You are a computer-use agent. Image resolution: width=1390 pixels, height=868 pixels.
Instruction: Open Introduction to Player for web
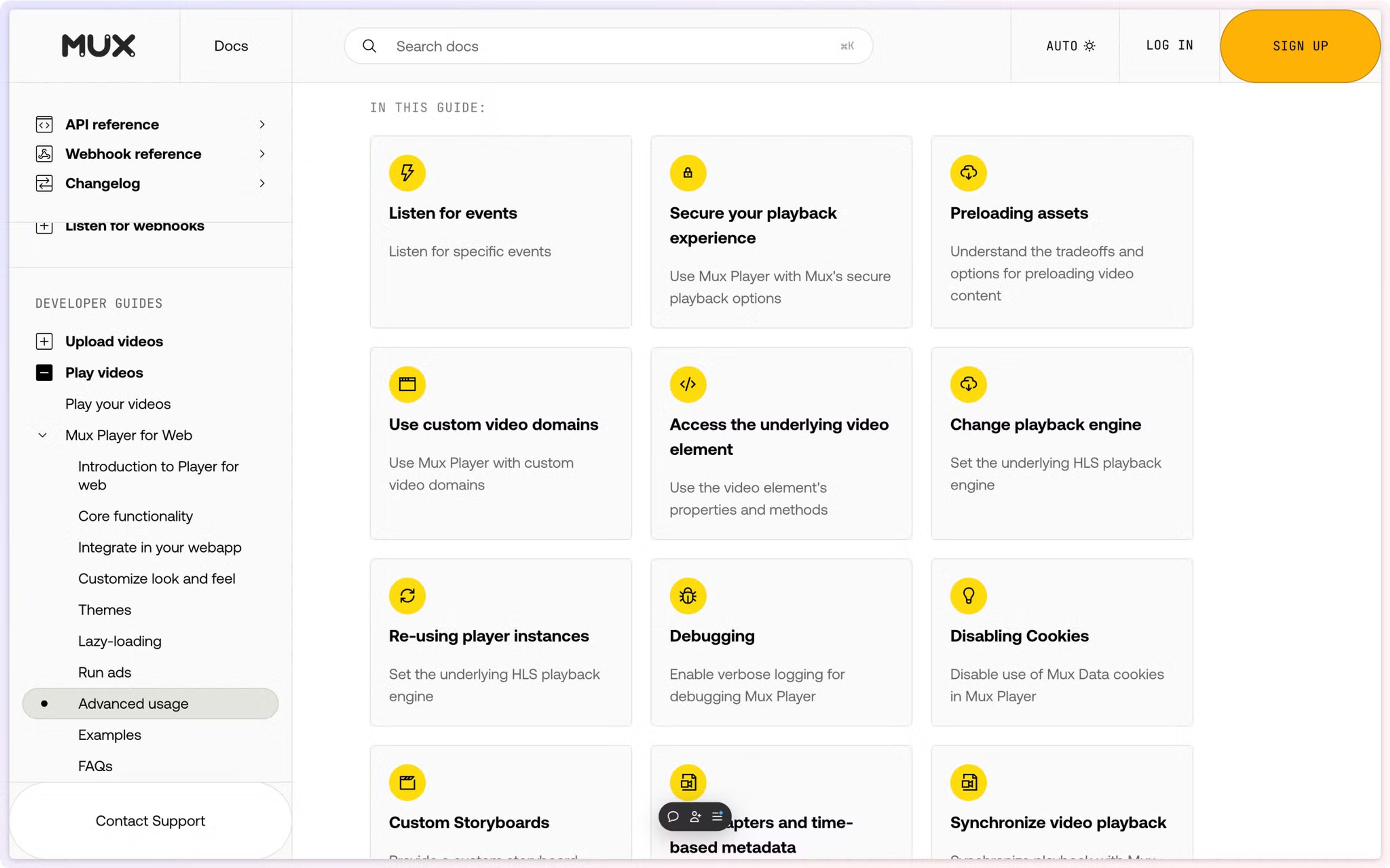(x=159, y=475)
